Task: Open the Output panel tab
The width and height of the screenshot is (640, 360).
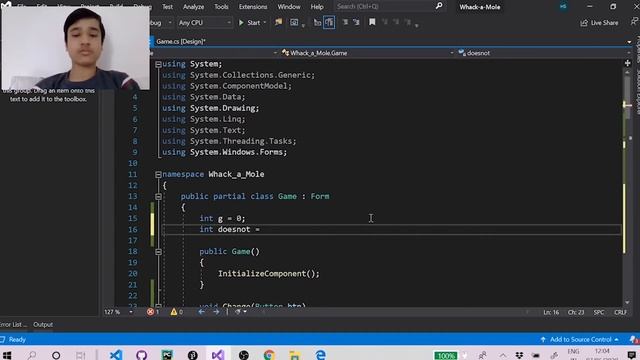Action: coord(43,324)
